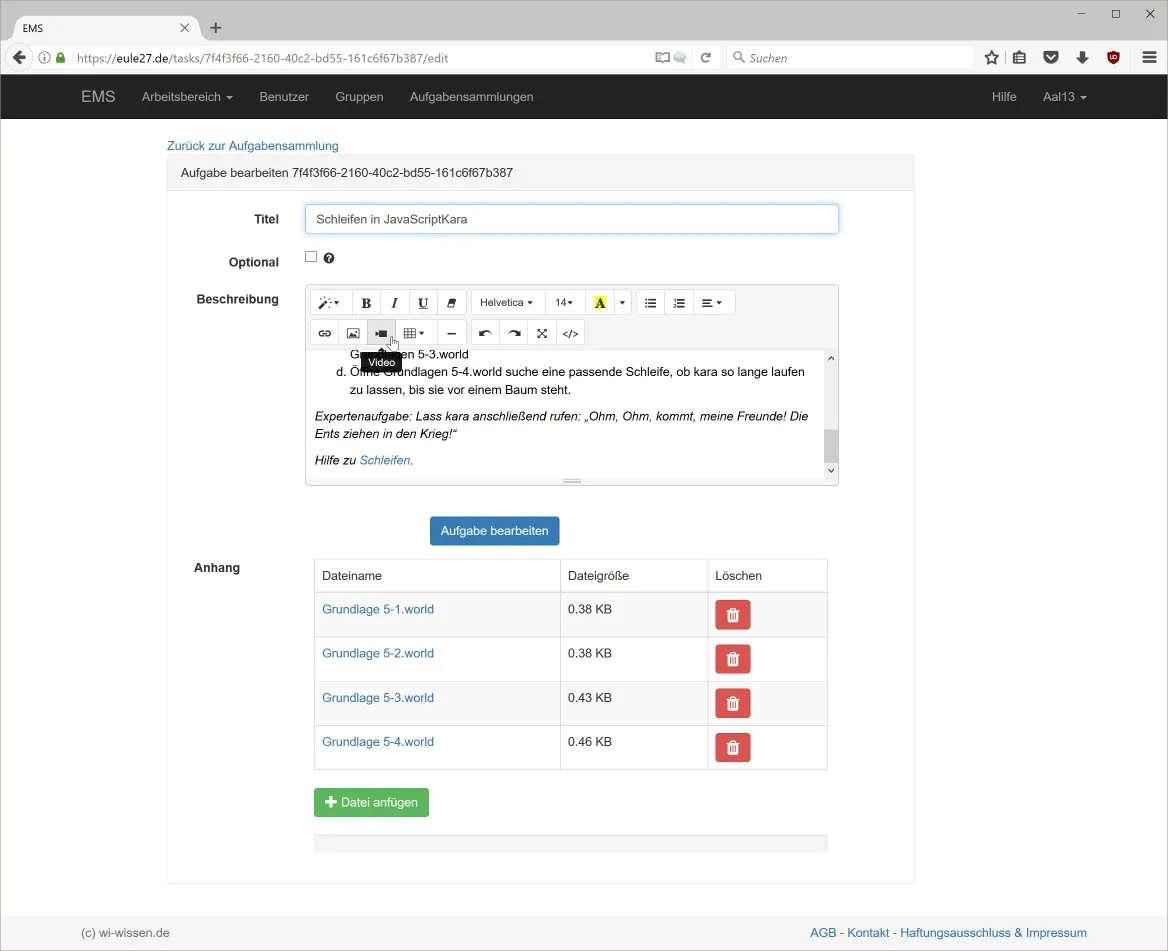Redo the last edit

pos(514,334)
